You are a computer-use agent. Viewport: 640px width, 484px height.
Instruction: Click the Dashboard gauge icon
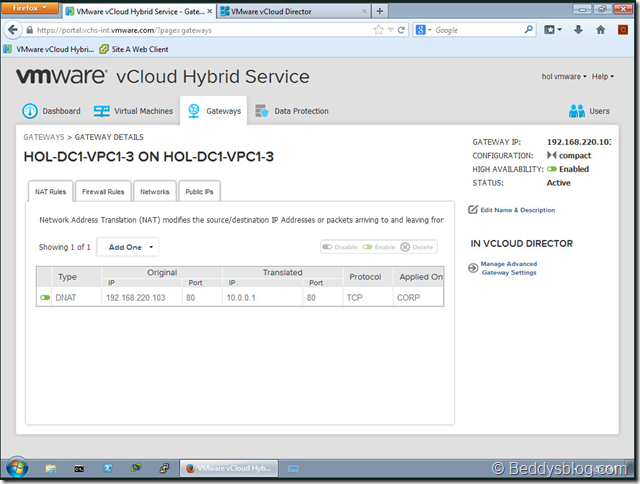tap(30, 111)
